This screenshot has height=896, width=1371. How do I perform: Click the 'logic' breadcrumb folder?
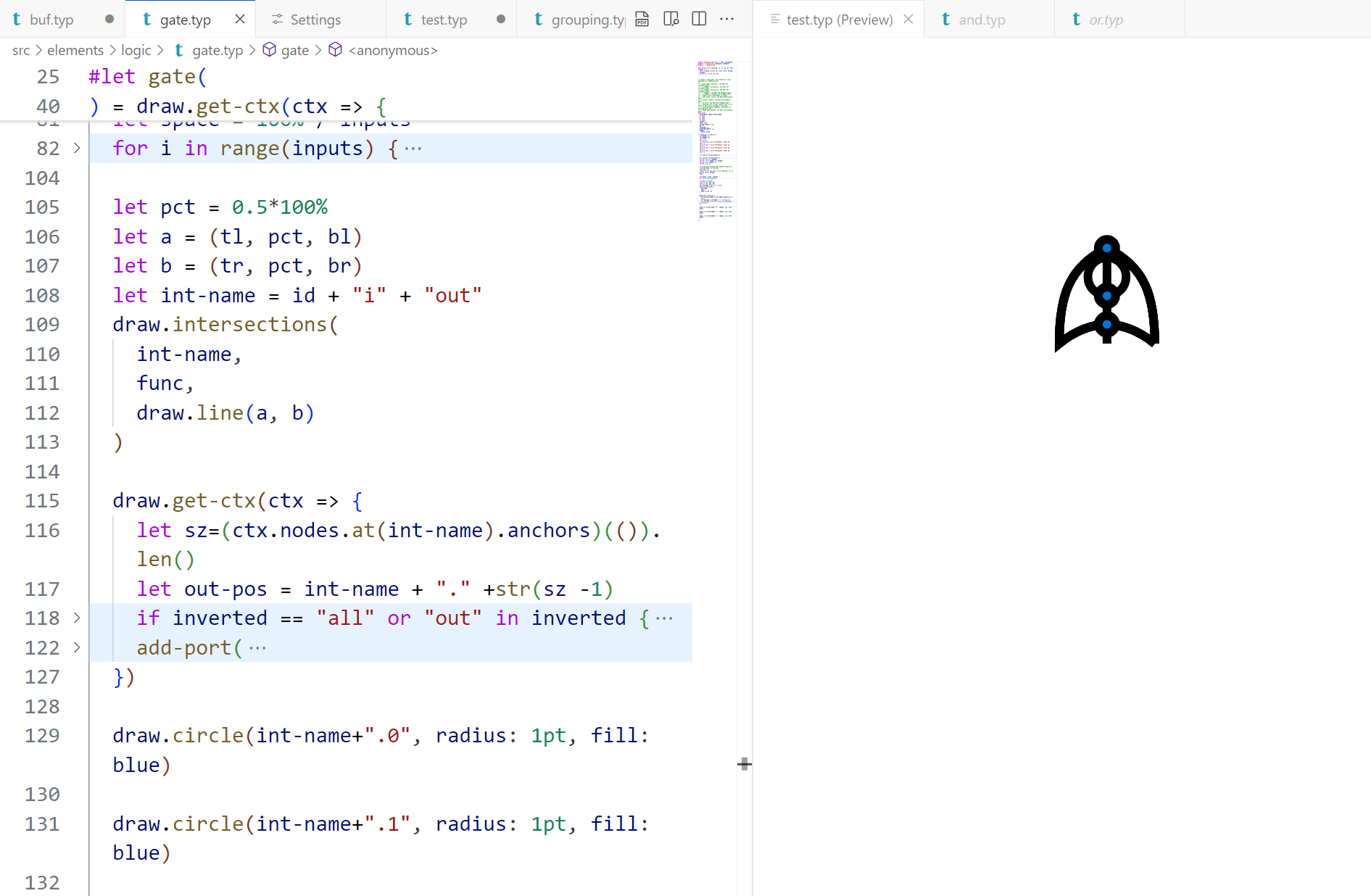(x=136, y=50)
